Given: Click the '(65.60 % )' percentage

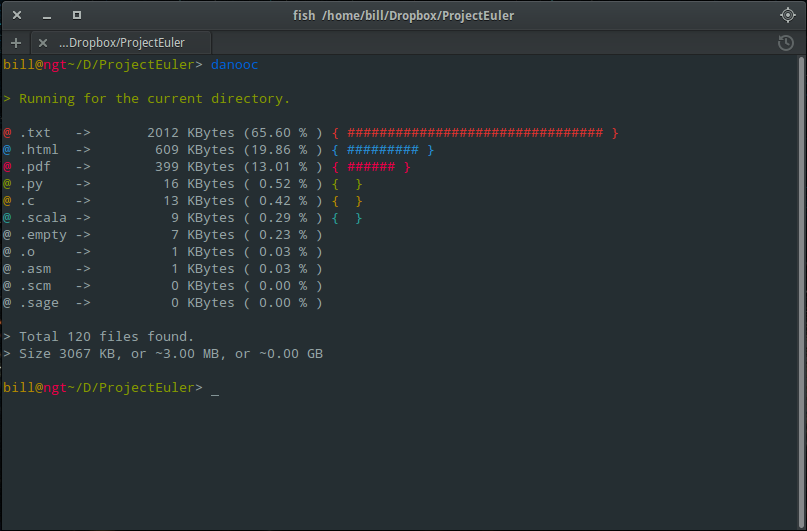Looking at the screenshot, I should click(x=283, y=133).
